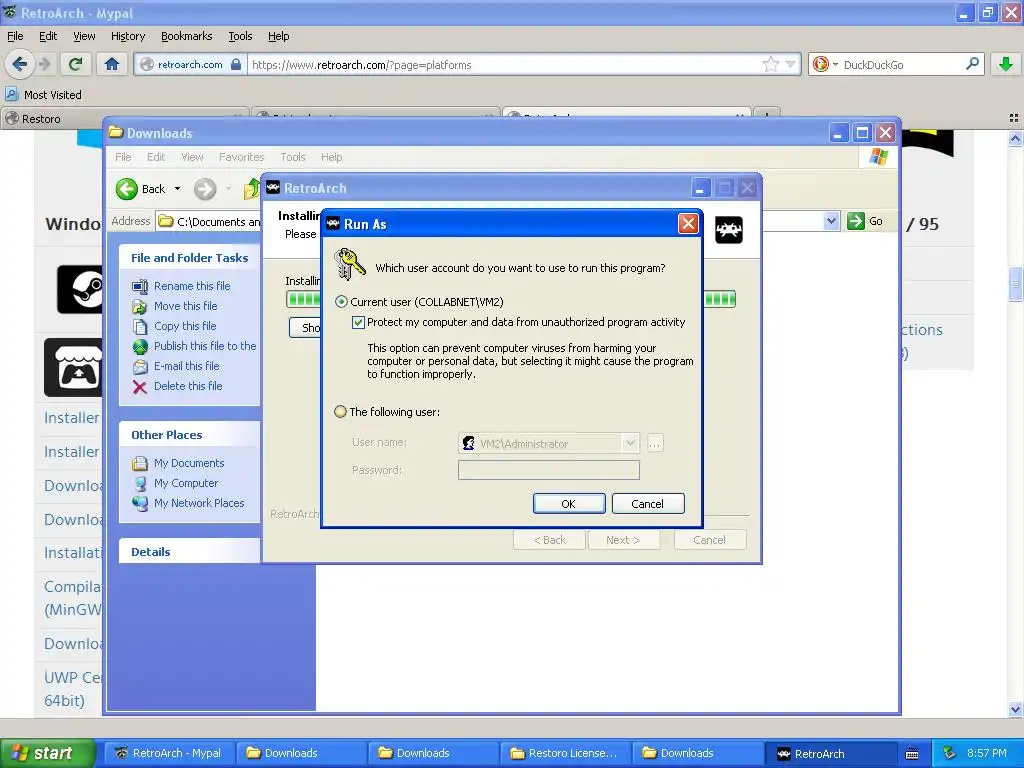Viewport: 1024px width, 768px height.
Task: Select the Current user radio button
Action: tap(341, 302)
